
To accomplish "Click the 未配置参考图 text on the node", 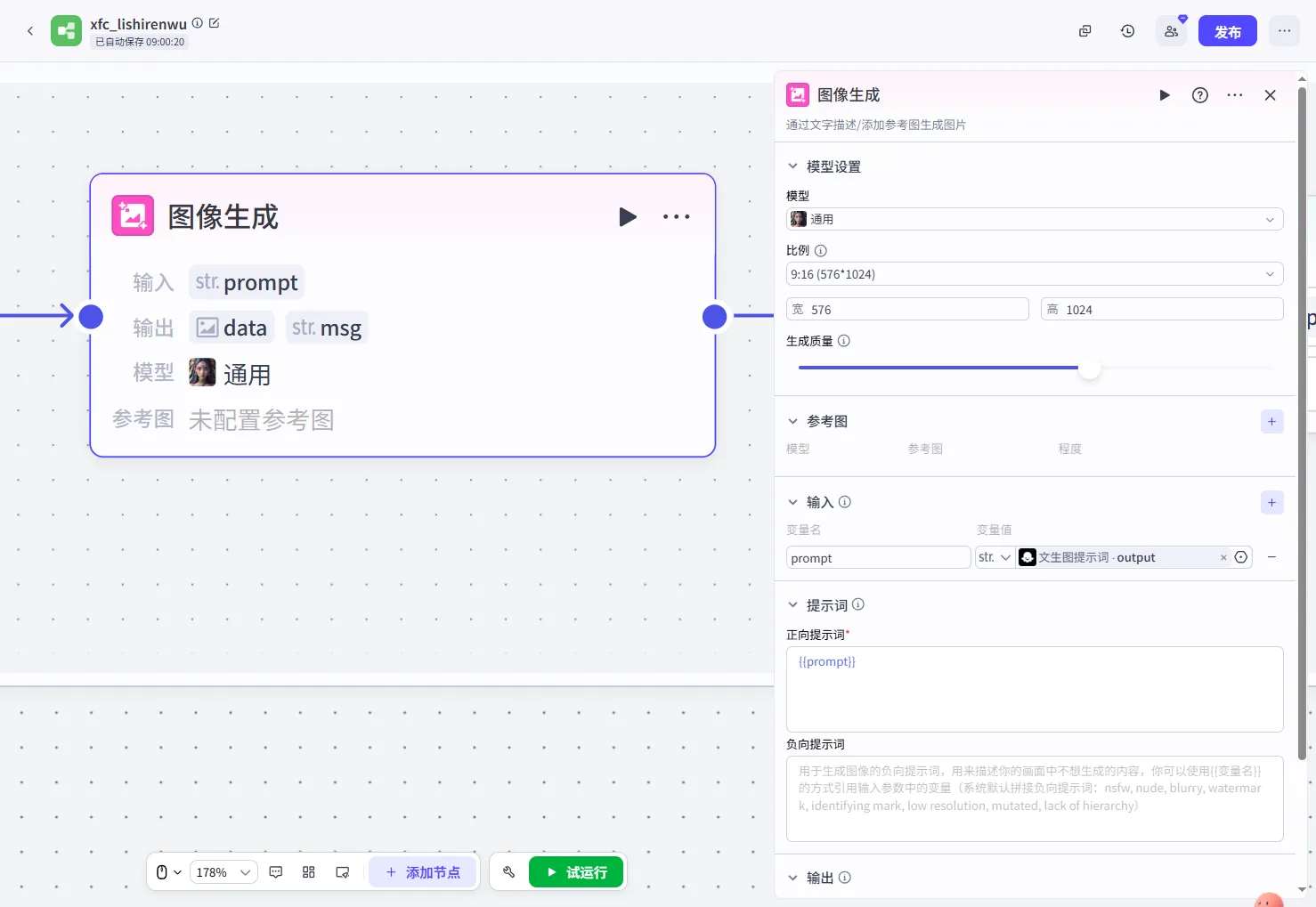I will click(x=262, y=419).
